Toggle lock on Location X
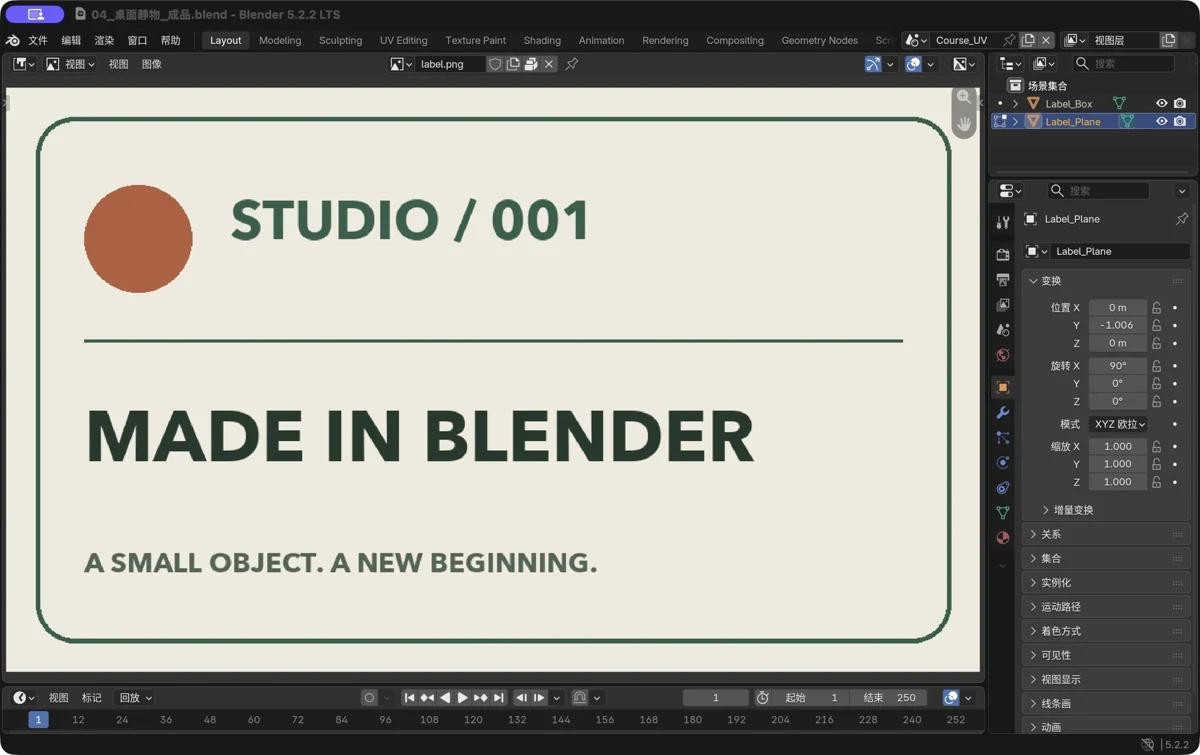The height and width of the screenshot is (755, 1200). pos(1157,308)
